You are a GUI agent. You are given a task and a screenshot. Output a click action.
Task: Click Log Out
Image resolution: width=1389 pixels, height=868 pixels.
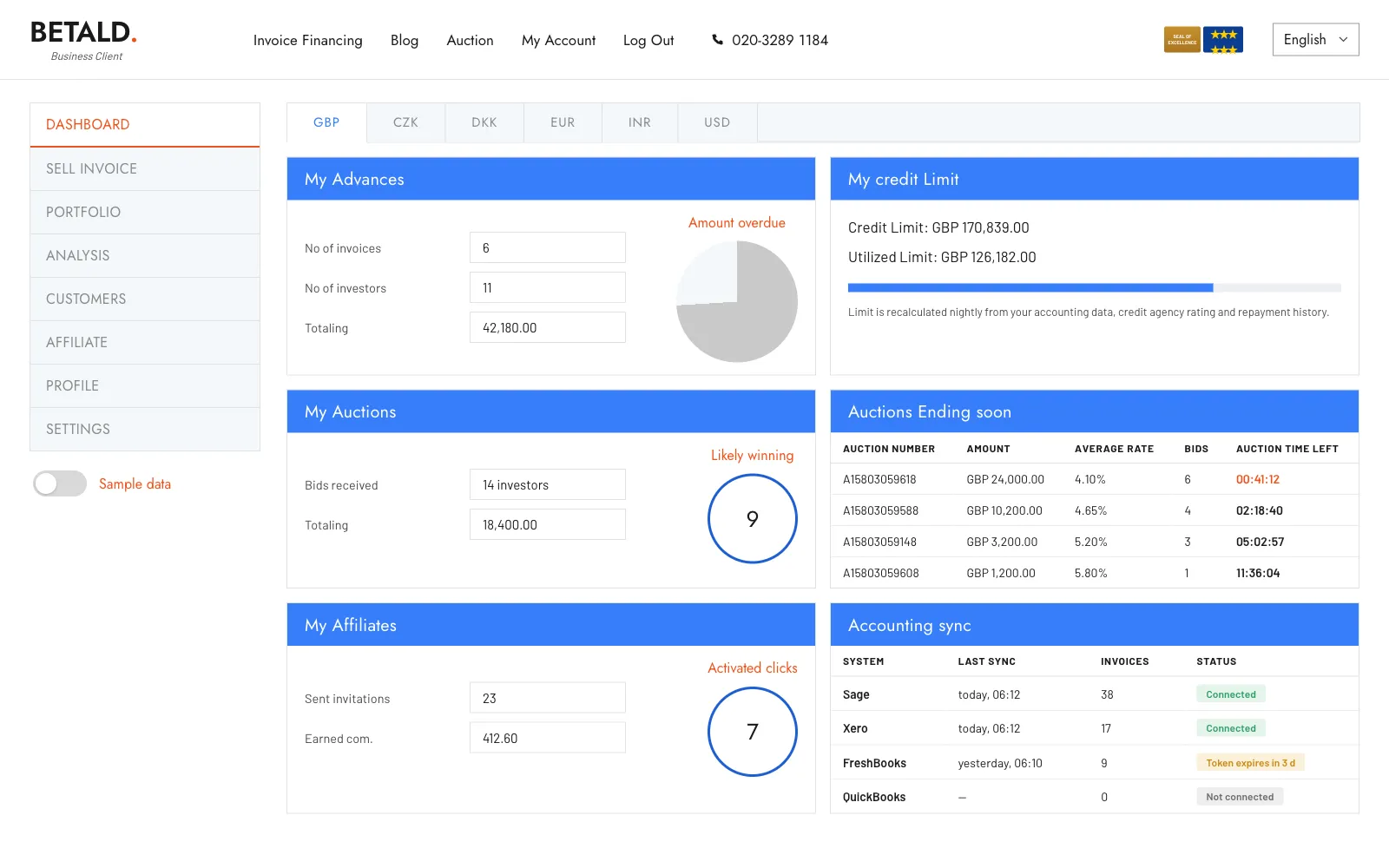click(x=648, y=40)
